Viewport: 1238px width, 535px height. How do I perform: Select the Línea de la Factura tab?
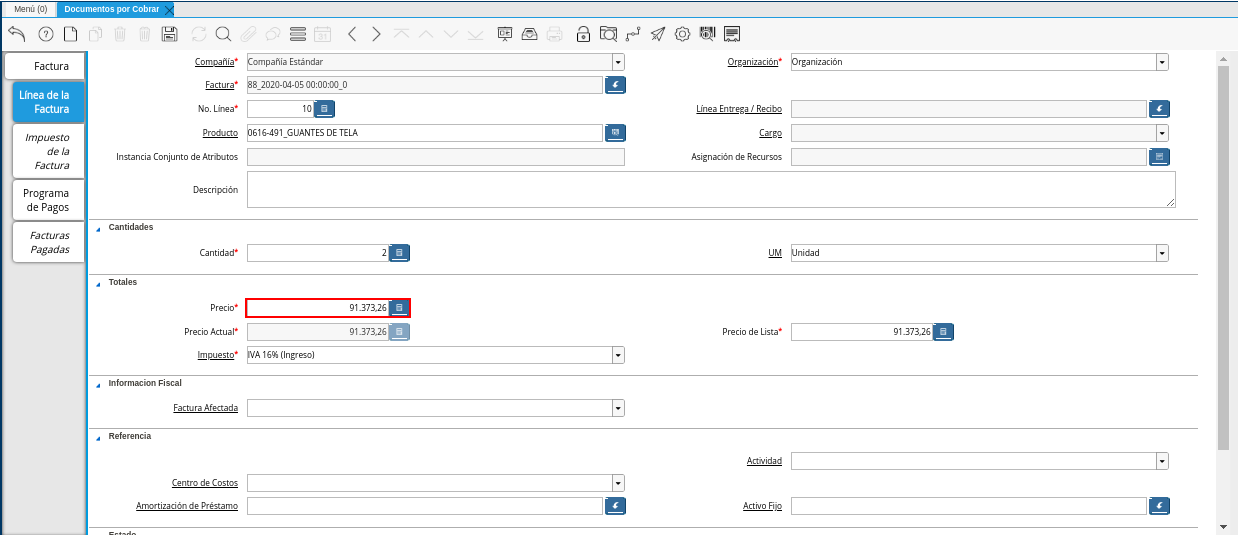click(x=49, y=102)
